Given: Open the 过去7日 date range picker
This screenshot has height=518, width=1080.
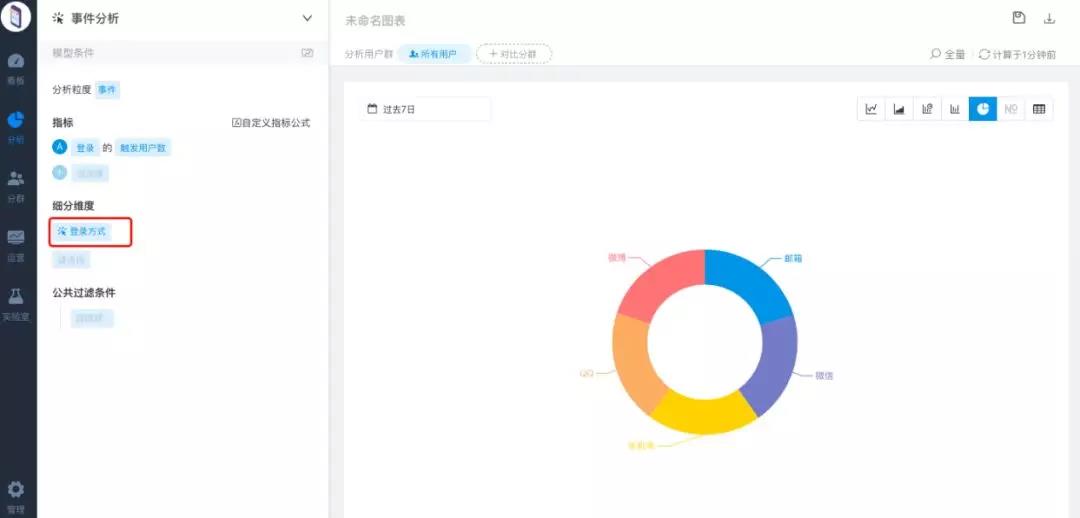Looking at the screenshot, I should pos(425,109).
